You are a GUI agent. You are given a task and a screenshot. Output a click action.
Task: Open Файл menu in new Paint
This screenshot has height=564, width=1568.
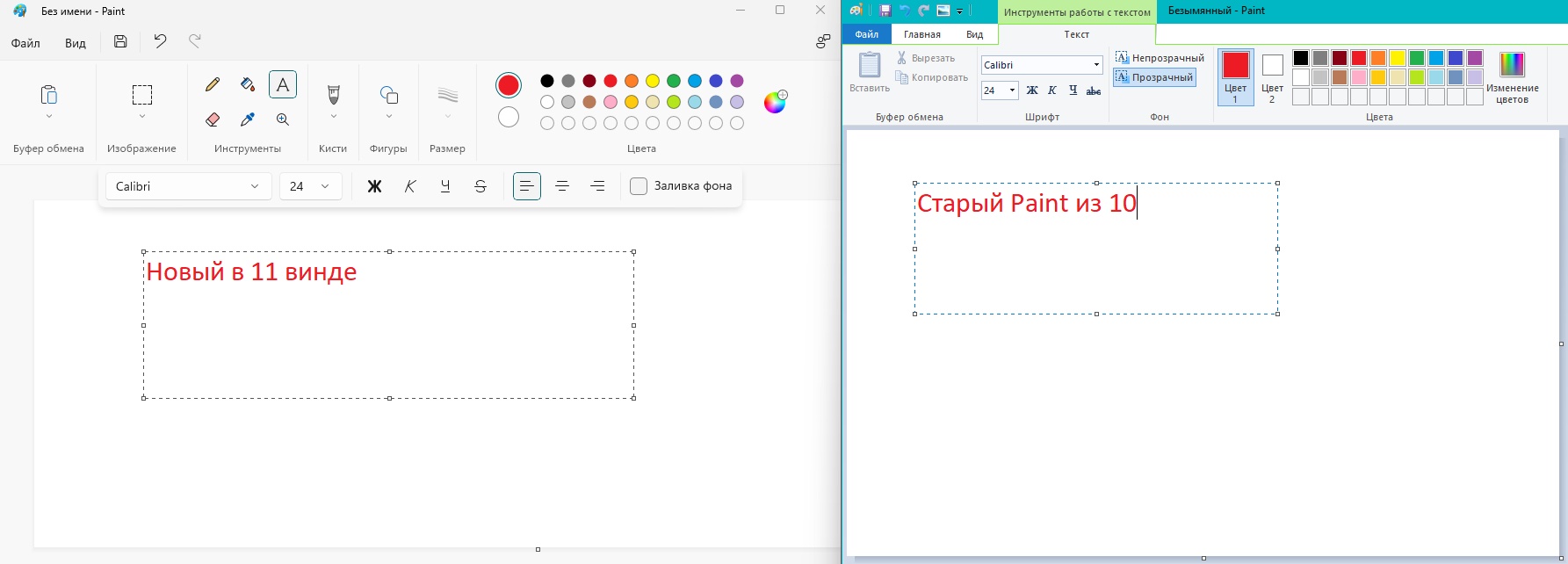pyautogui.click(x=25, y=43)
